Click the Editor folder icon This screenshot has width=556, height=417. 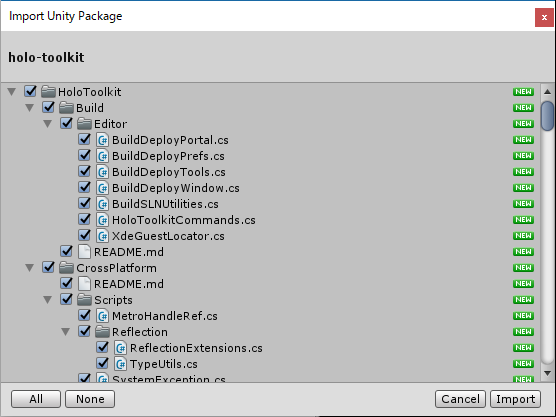click(x=84, y=123)
